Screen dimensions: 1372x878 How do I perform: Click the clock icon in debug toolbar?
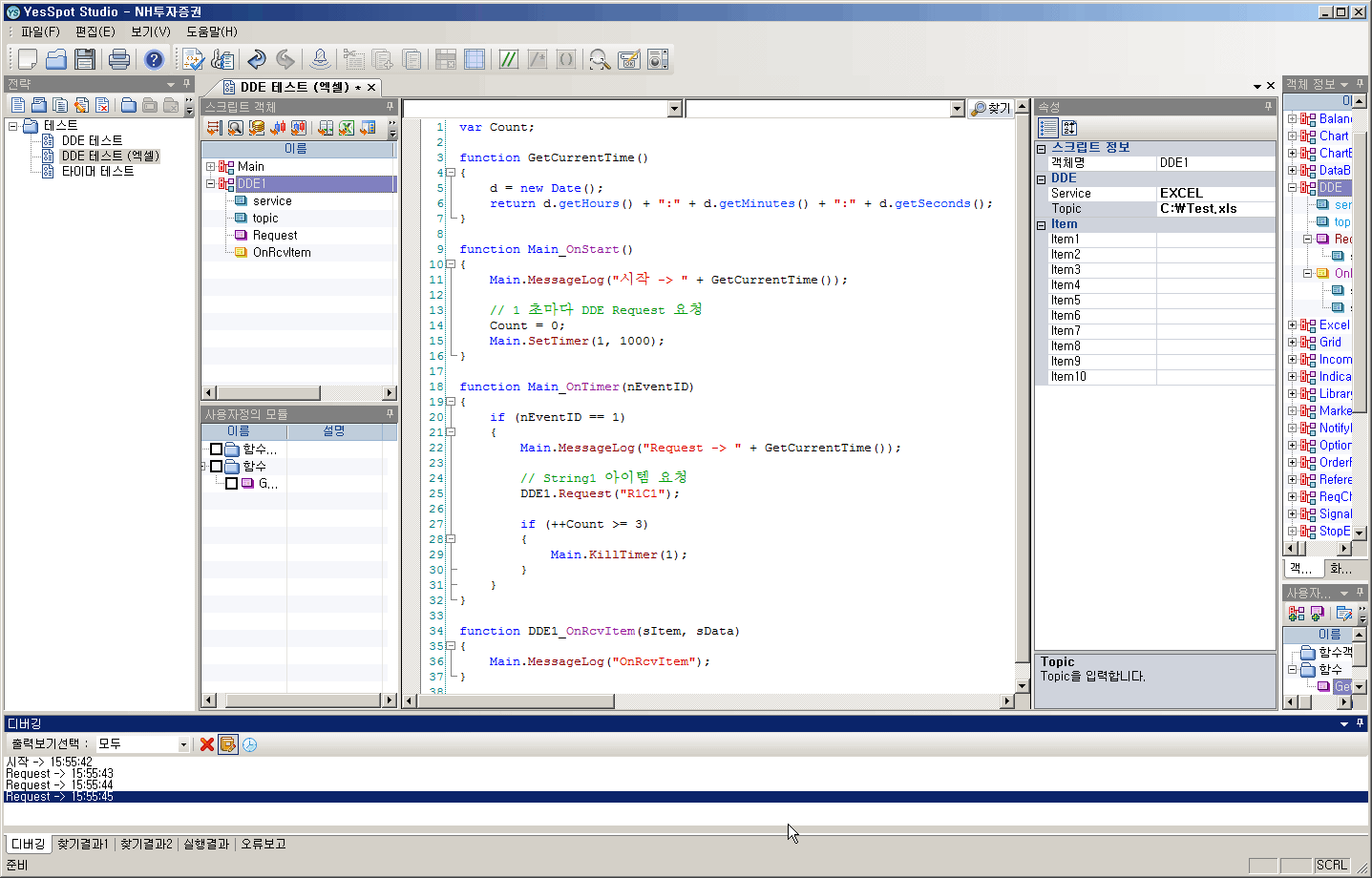tap(250, 744)
